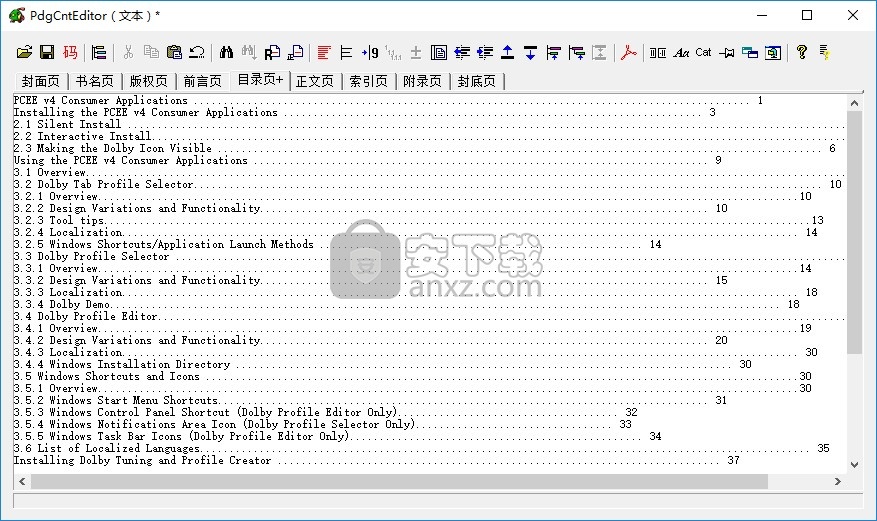This screenshot has height=521, width=877.
Task: Click the "2.1 Silent Install" line
Action: (x=430, y=125)
